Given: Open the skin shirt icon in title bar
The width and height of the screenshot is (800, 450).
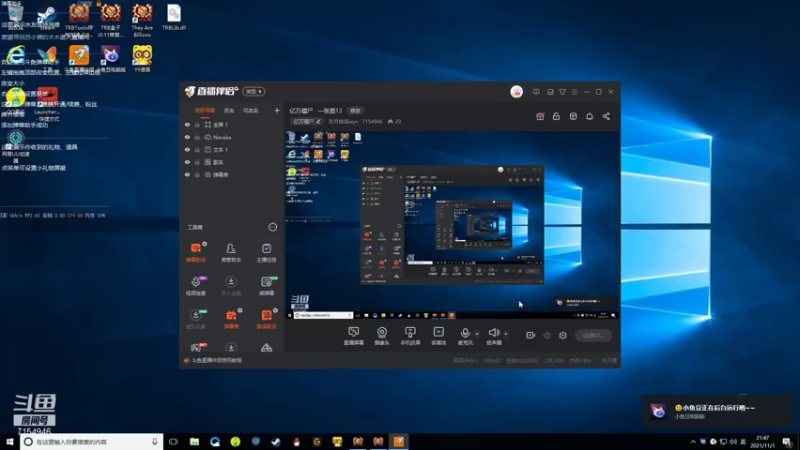Looking at the screenshot, I should (562, 92).
